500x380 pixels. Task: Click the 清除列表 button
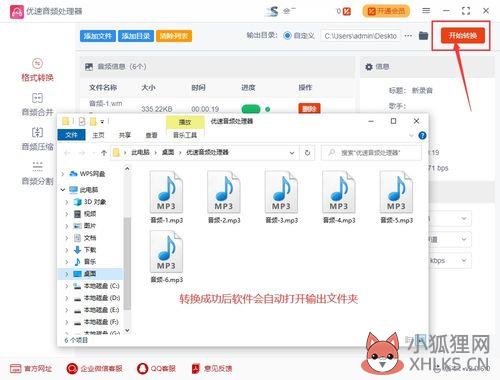(174, 36)
